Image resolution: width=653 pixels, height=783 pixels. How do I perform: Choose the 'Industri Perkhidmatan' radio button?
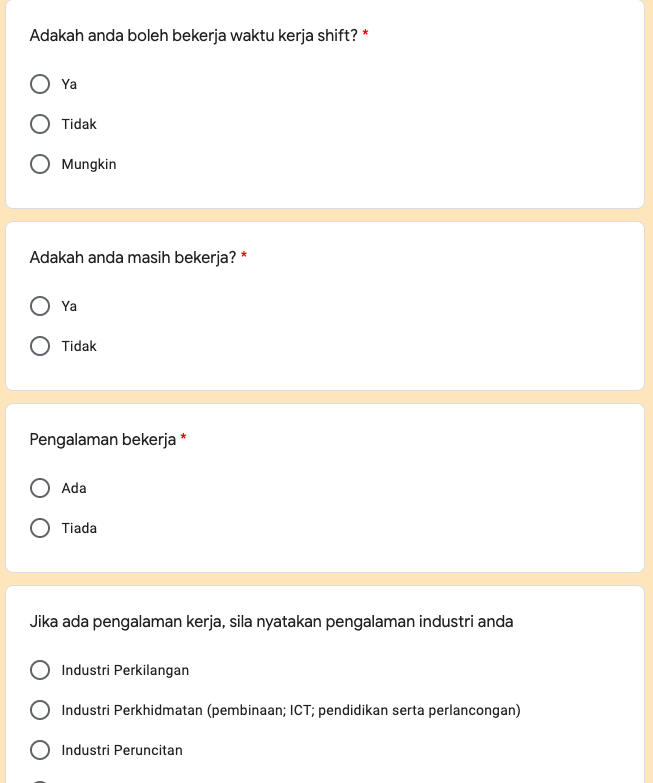pos(40,710)
